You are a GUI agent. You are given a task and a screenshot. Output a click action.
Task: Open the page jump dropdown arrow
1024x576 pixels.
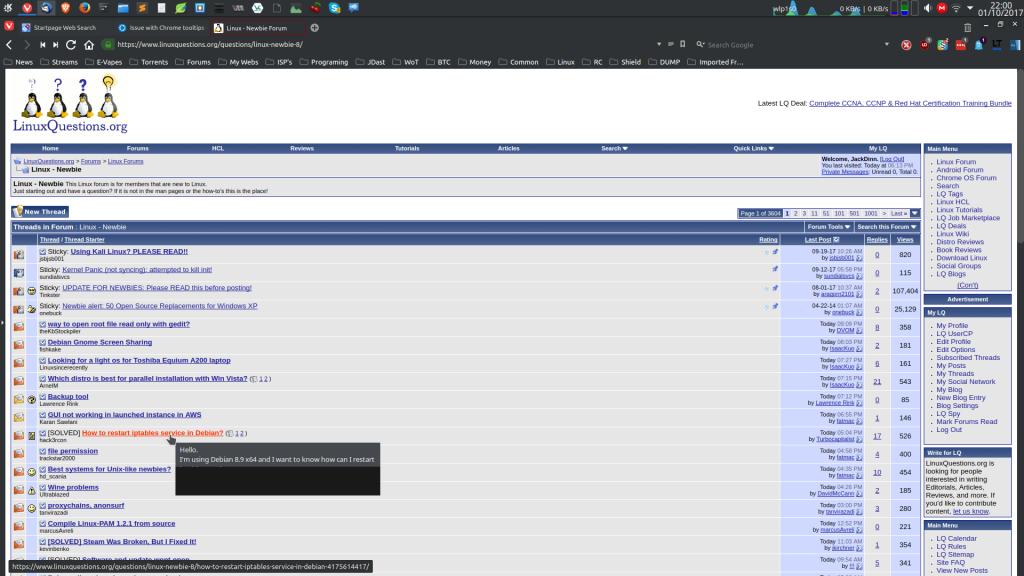pos(914,213)
